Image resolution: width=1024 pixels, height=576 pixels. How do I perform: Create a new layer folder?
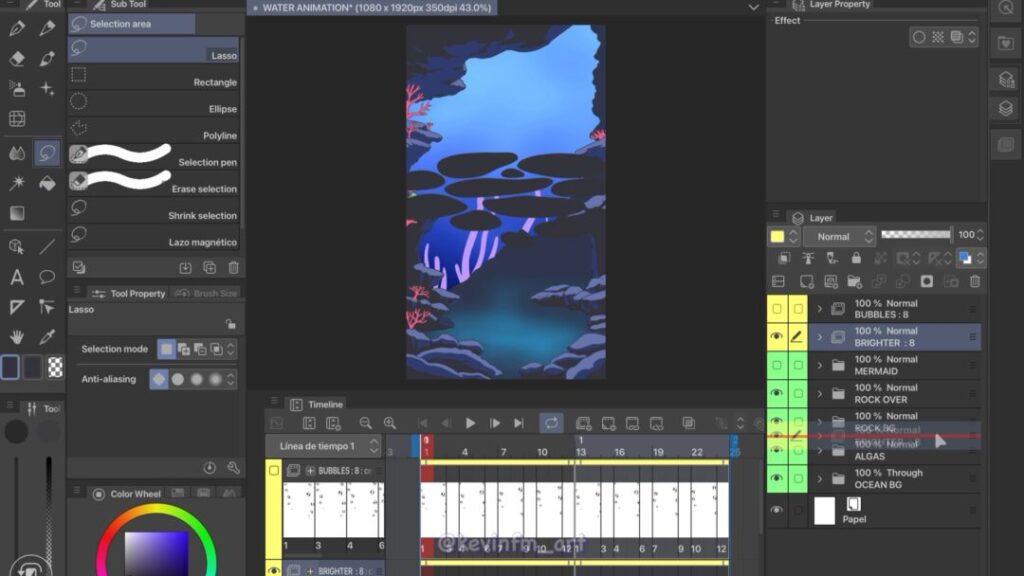(x=854, y=281)
